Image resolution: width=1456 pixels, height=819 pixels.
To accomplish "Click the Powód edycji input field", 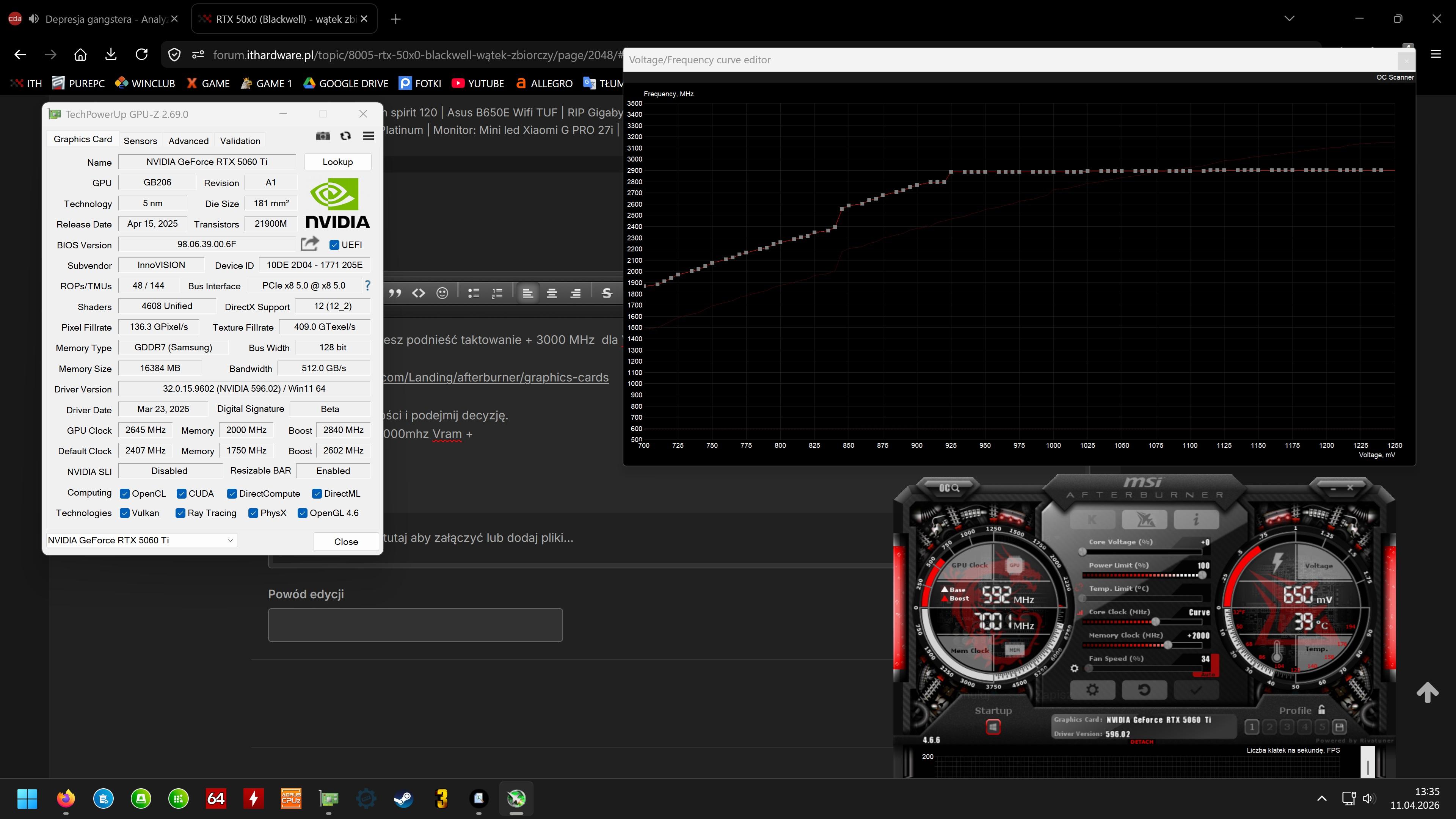I will (x=415, y=624).
